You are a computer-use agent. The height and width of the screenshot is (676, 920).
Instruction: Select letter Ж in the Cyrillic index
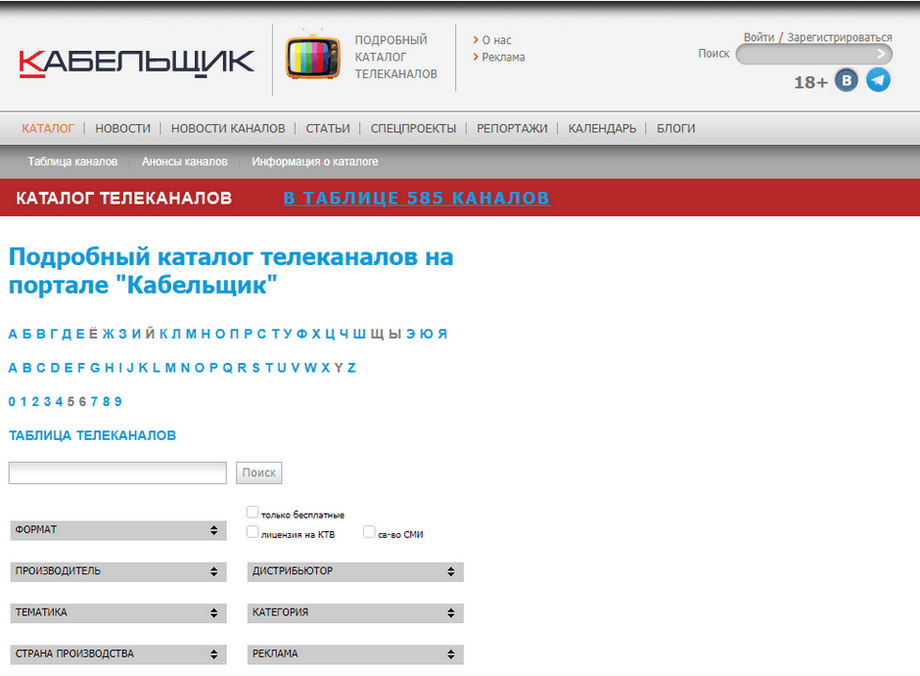click(x=109, y=334)
